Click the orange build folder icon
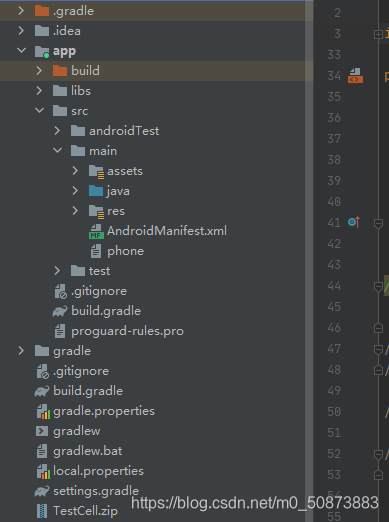Image resolution: width=389 pixels, height=522 pixels. [x=60, y=71]
